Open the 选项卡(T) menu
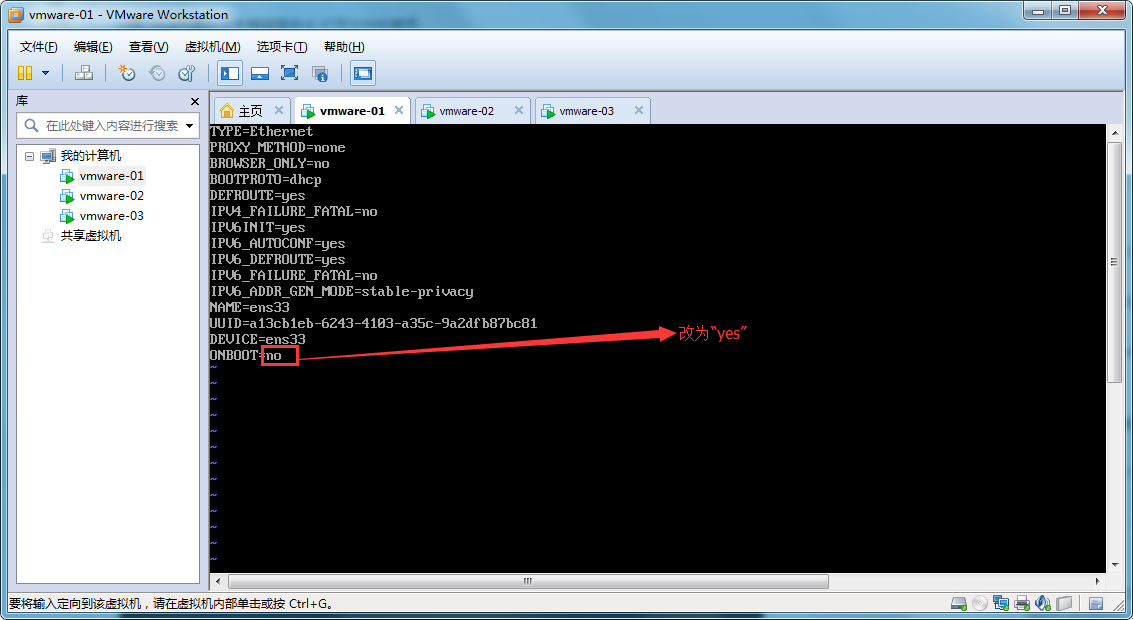Image resolution: width=1133 pixels, height=620 pixels. [x=282, y=47]
